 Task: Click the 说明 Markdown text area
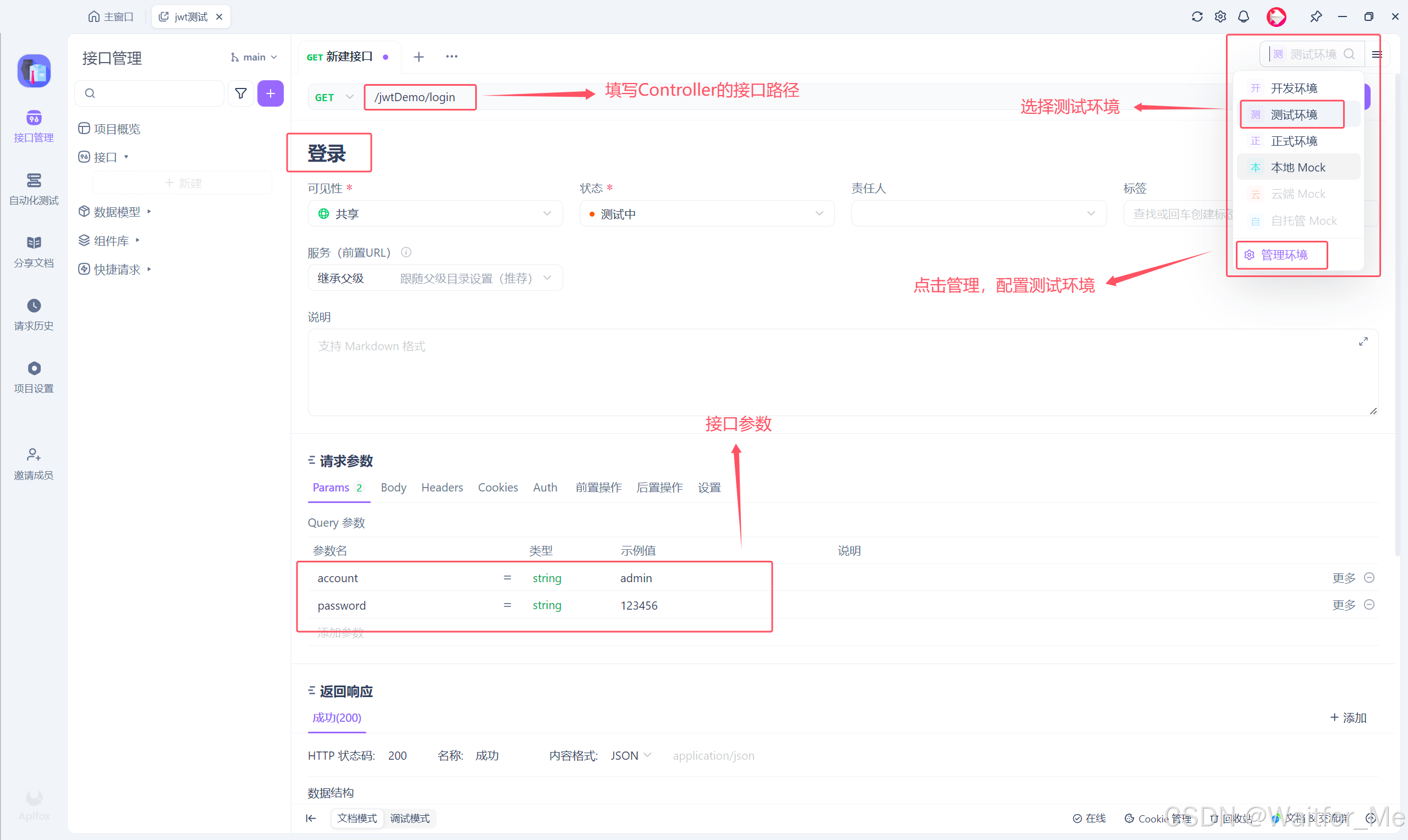843,373
